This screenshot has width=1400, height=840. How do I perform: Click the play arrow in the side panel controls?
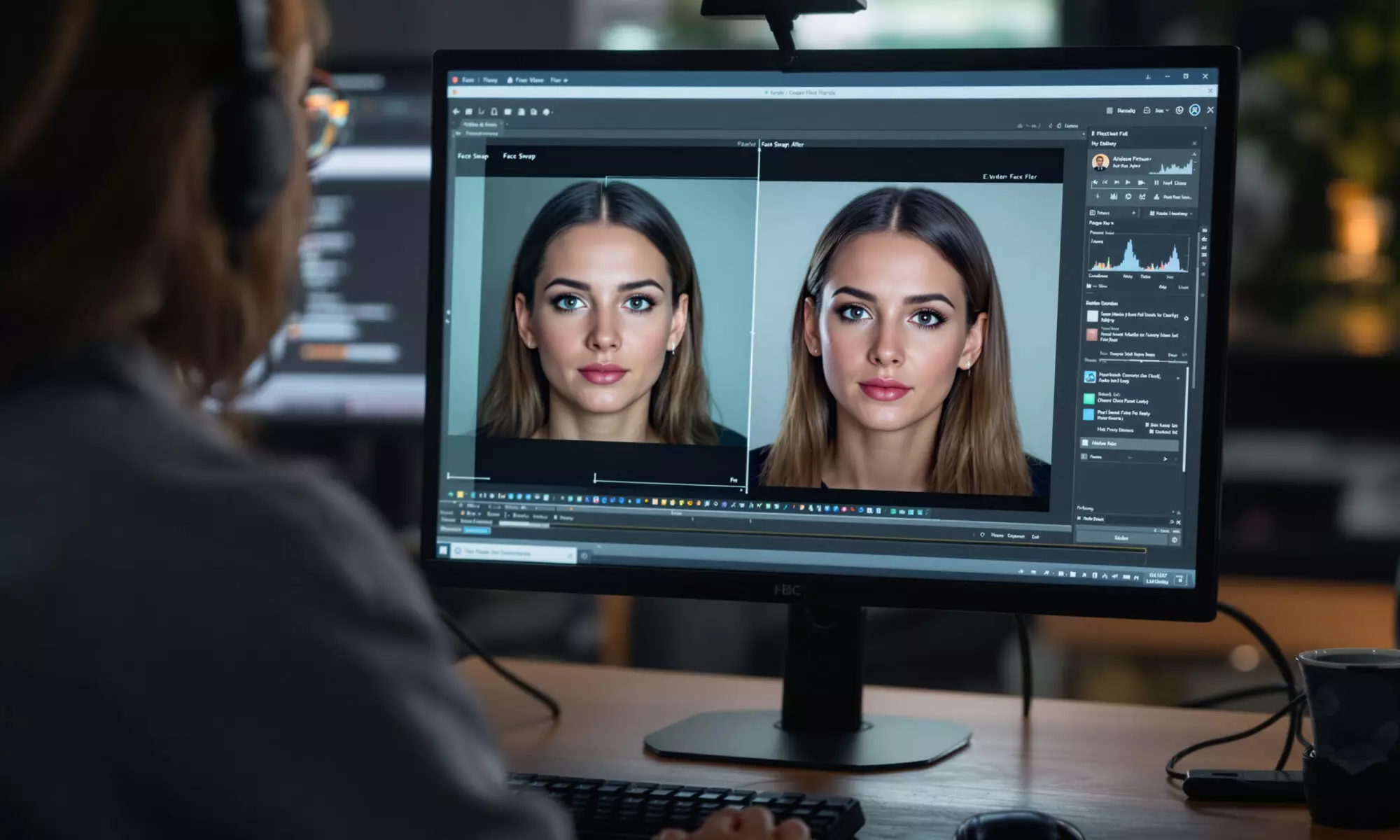[1128, 183]
